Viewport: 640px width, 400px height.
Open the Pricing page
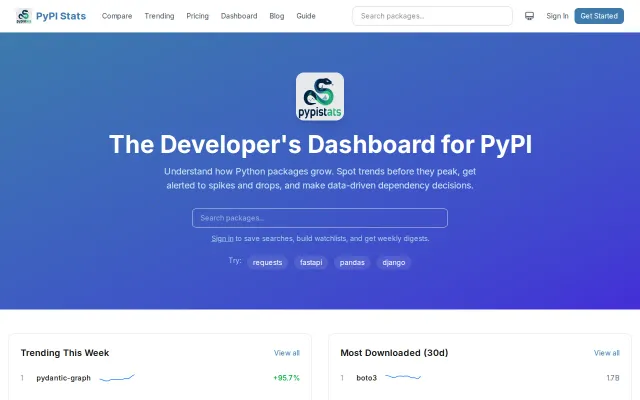[198, 16]
